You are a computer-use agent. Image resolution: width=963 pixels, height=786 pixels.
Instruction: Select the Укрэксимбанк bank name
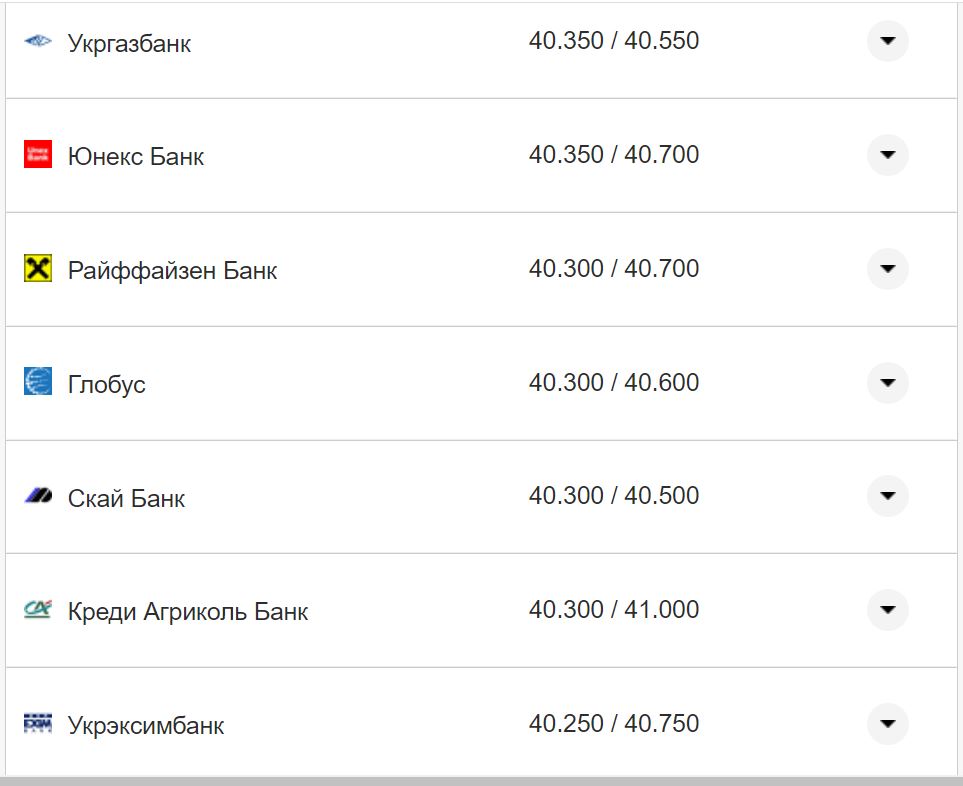coord(146,726)
